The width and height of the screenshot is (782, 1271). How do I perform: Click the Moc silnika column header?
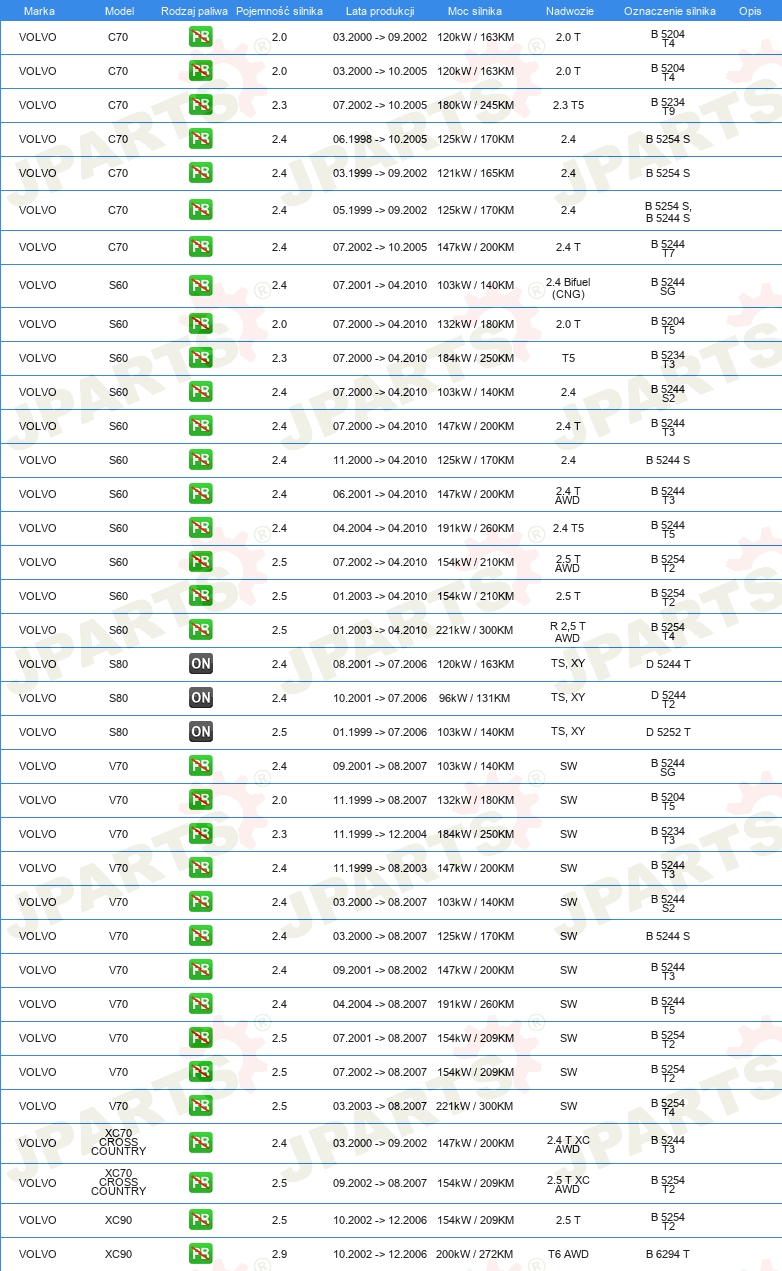coord(475,10)
